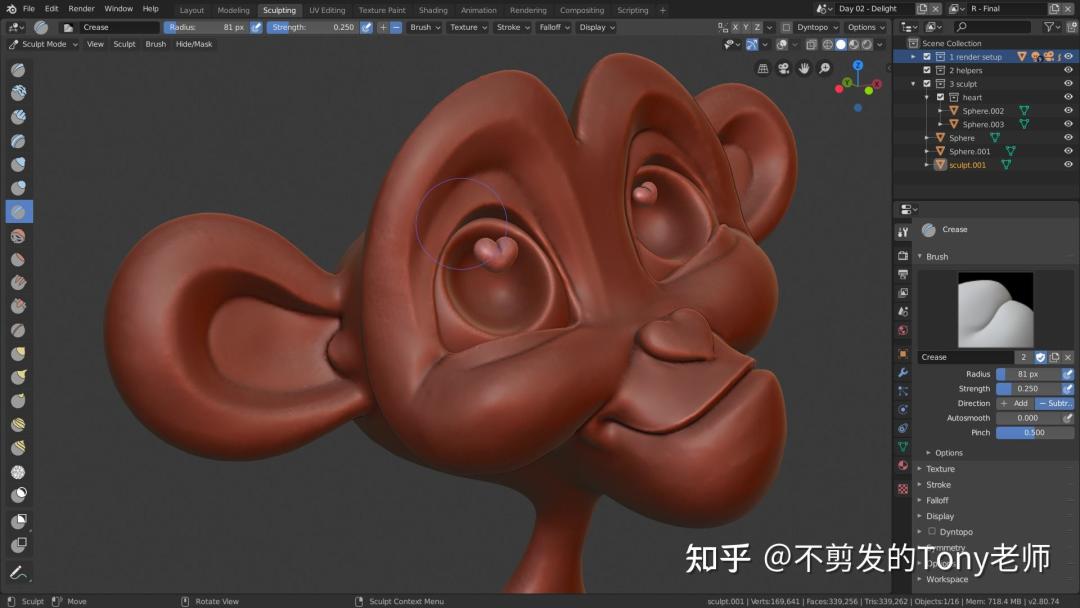The width and height of the screenshot is (1080, 608).
Task: Click the Autosmooth slider
Action: tap(1028, 418)
